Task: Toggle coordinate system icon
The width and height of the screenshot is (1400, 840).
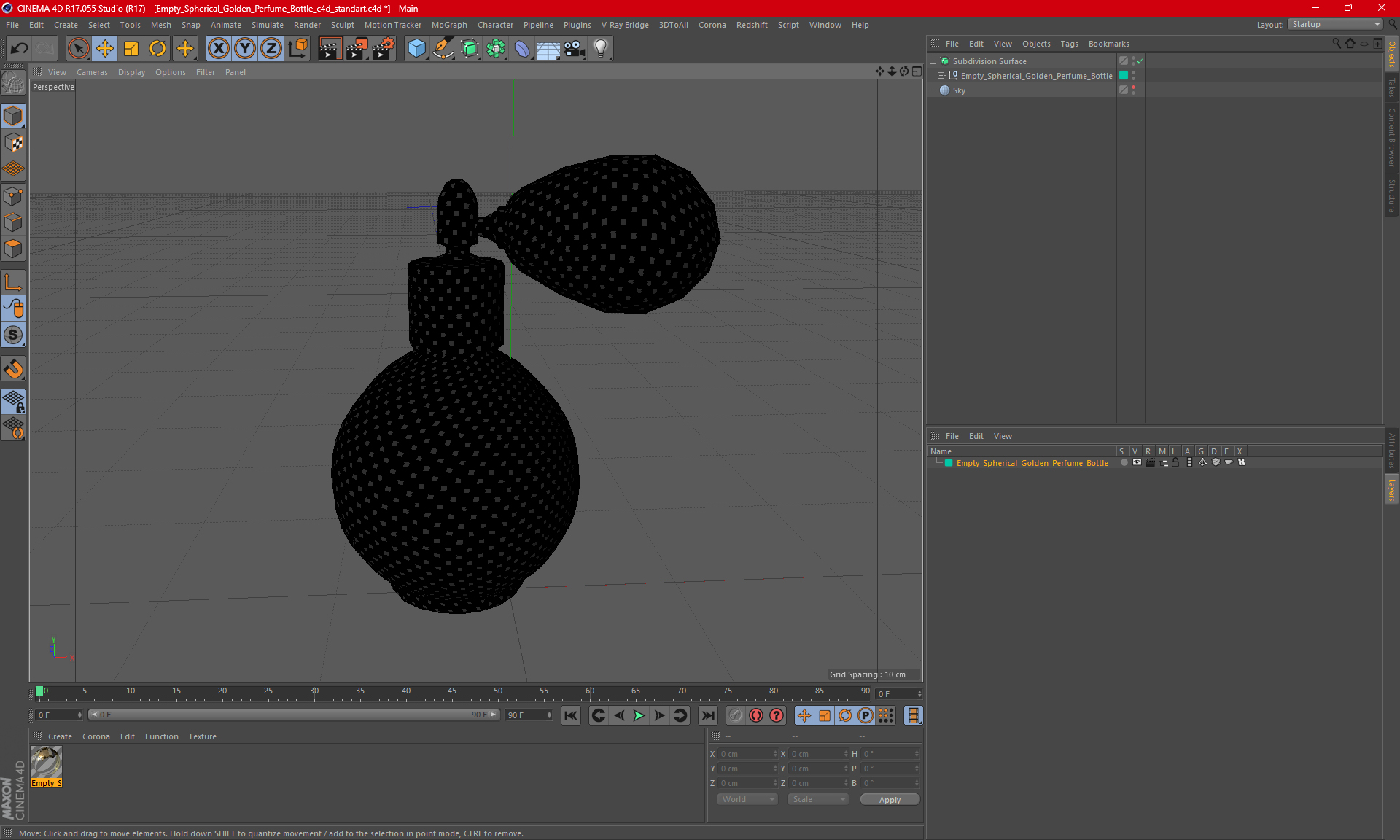Action: [x=298, y=49]
